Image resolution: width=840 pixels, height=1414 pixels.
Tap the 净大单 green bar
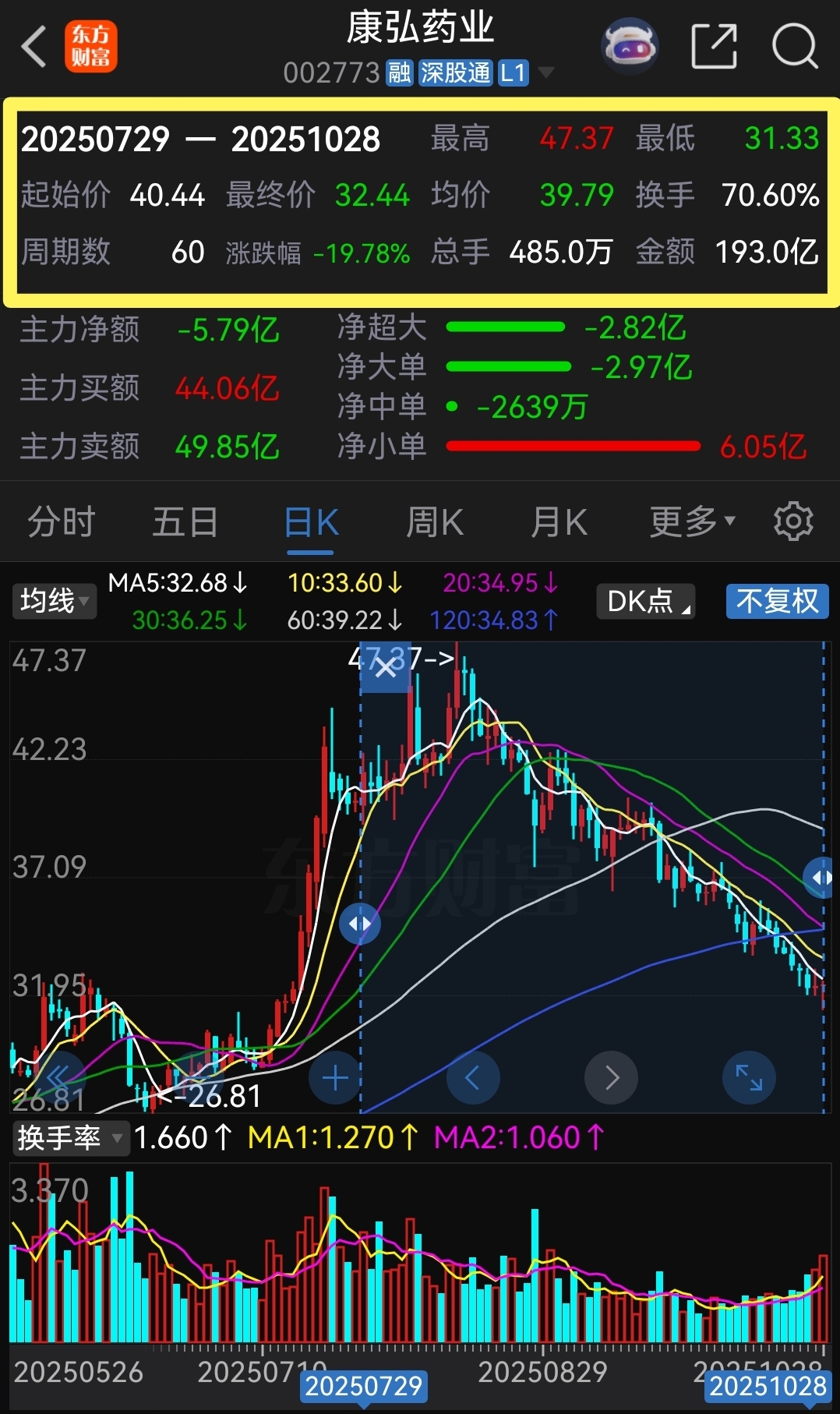pos(509,366)
